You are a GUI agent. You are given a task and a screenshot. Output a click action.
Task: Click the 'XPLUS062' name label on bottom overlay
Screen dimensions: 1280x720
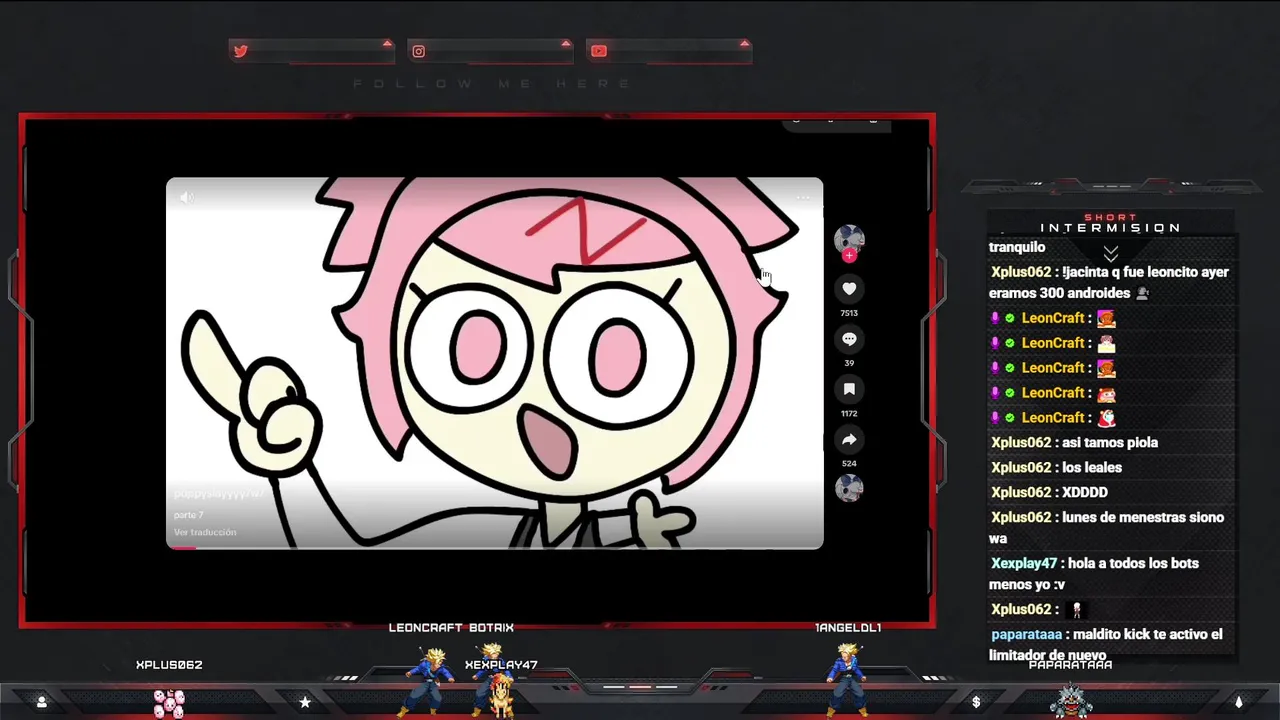coord(169,665)
